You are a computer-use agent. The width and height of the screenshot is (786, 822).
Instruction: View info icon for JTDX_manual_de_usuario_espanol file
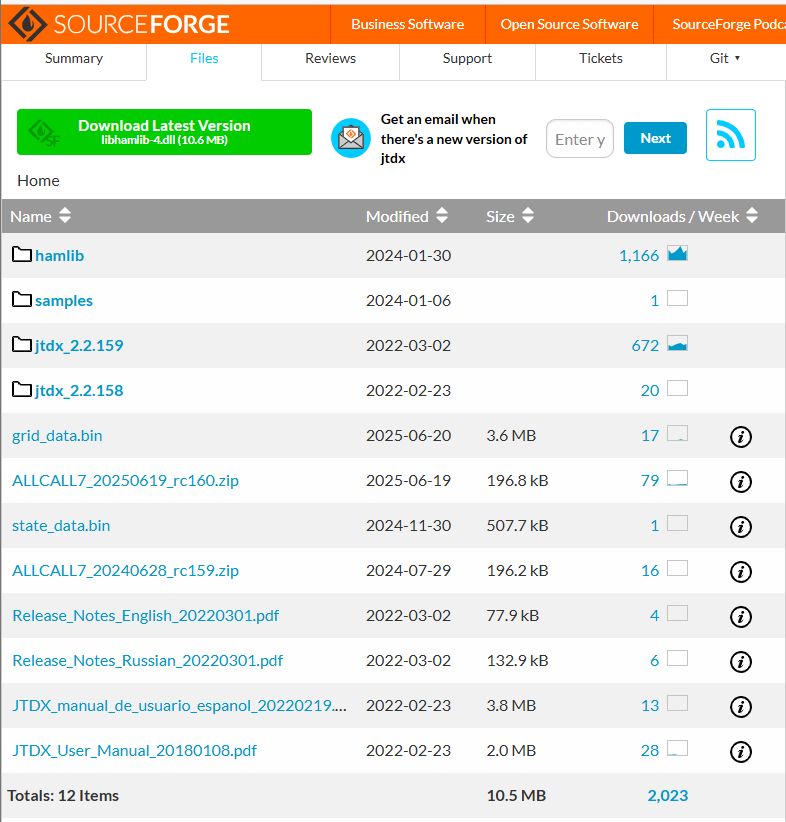[740, 707]
